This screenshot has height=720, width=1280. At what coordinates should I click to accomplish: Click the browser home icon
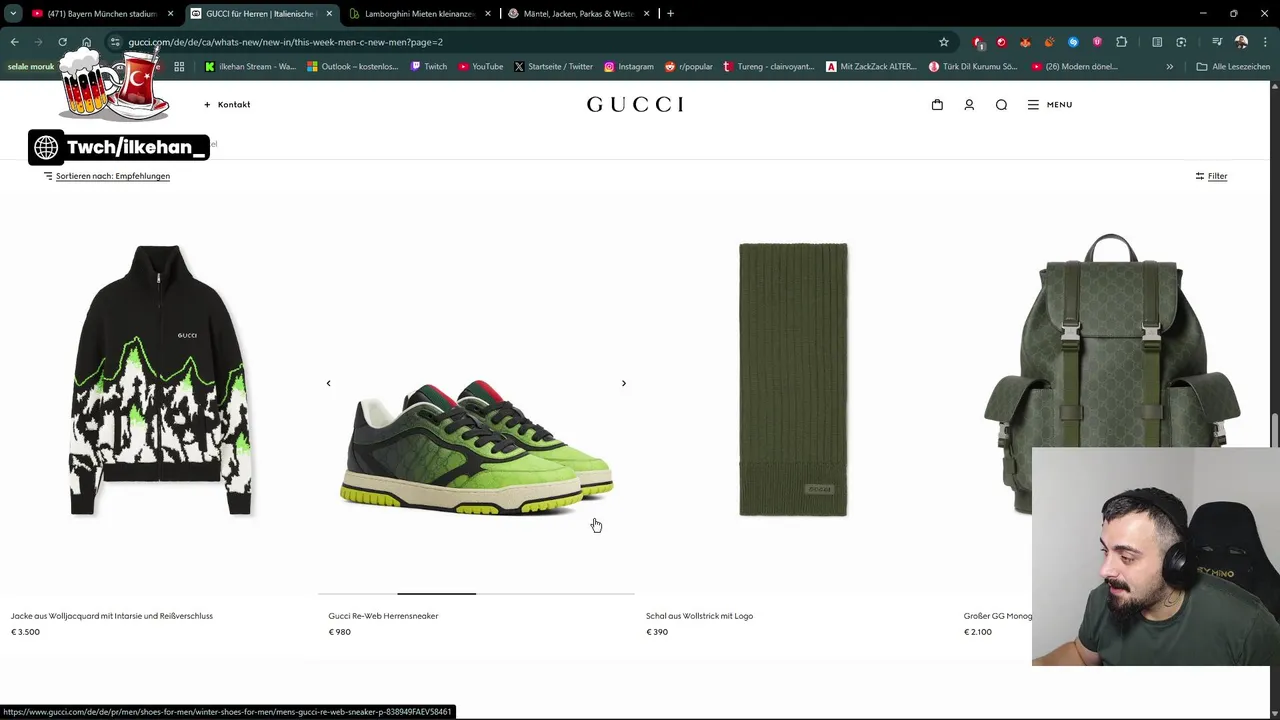[86, 42]
